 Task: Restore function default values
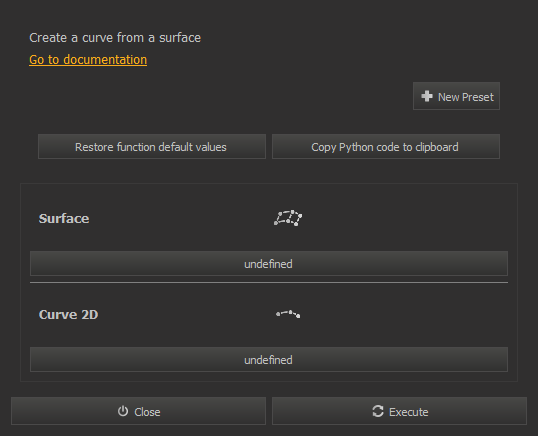click(152, 147)
